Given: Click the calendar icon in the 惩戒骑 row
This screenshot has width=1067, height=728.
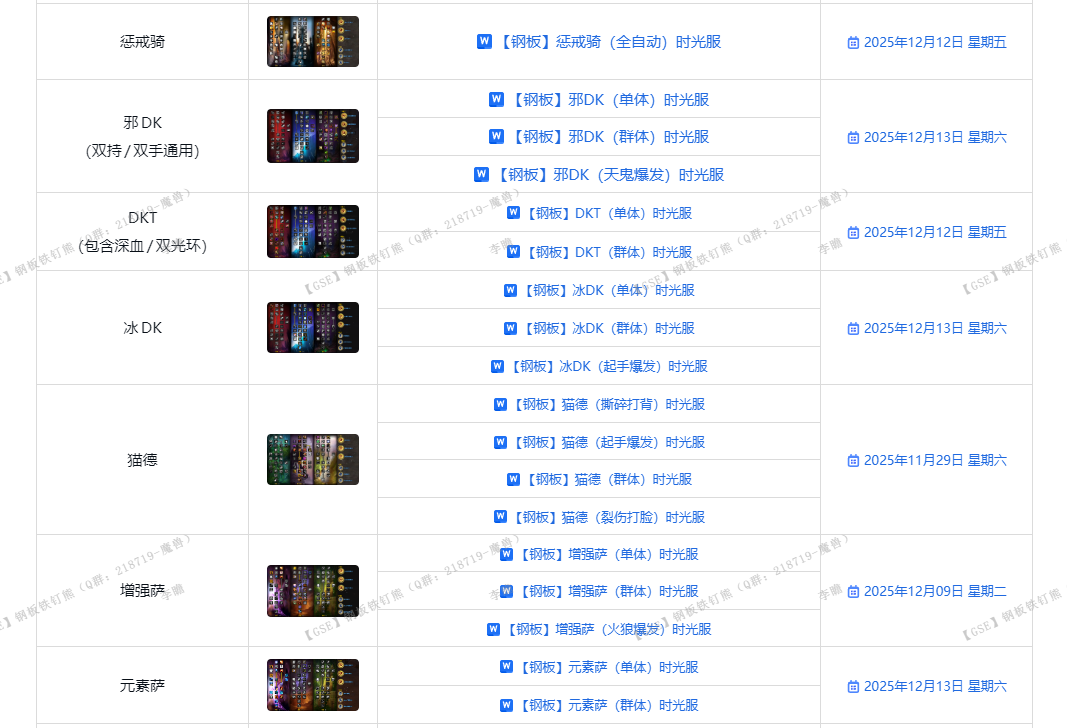Looking at the screenshot, I should [853, 43].
